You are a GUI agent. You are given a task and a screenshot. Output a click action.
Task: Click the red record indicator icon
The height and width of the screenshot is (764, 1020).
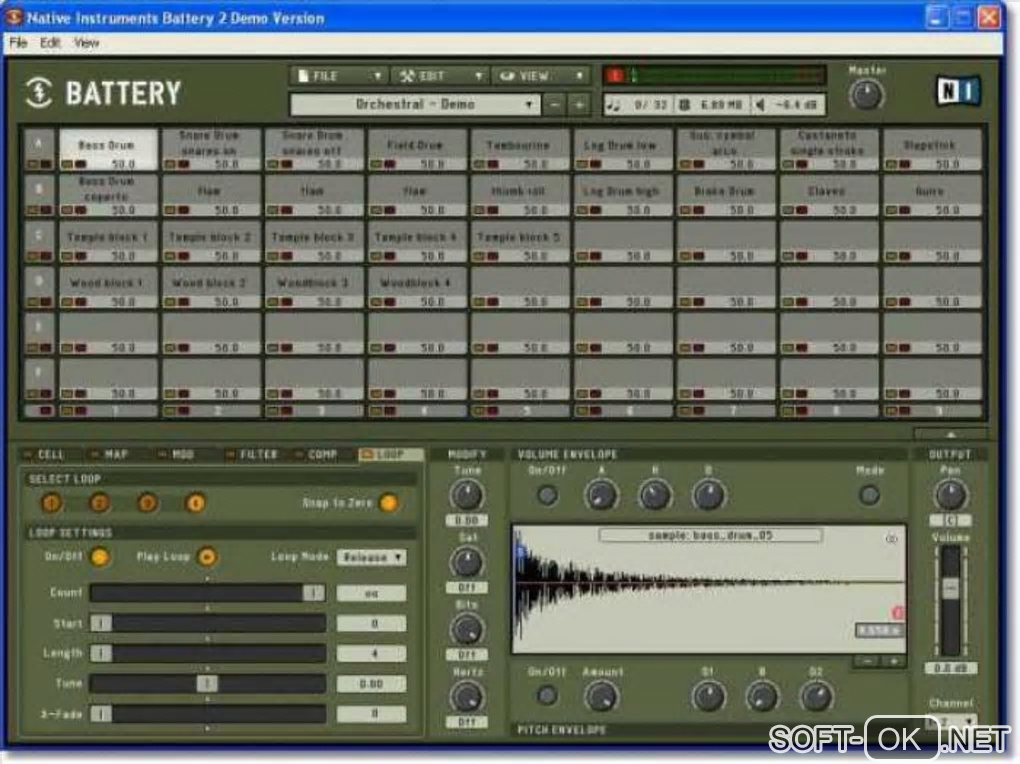[615, 75]
